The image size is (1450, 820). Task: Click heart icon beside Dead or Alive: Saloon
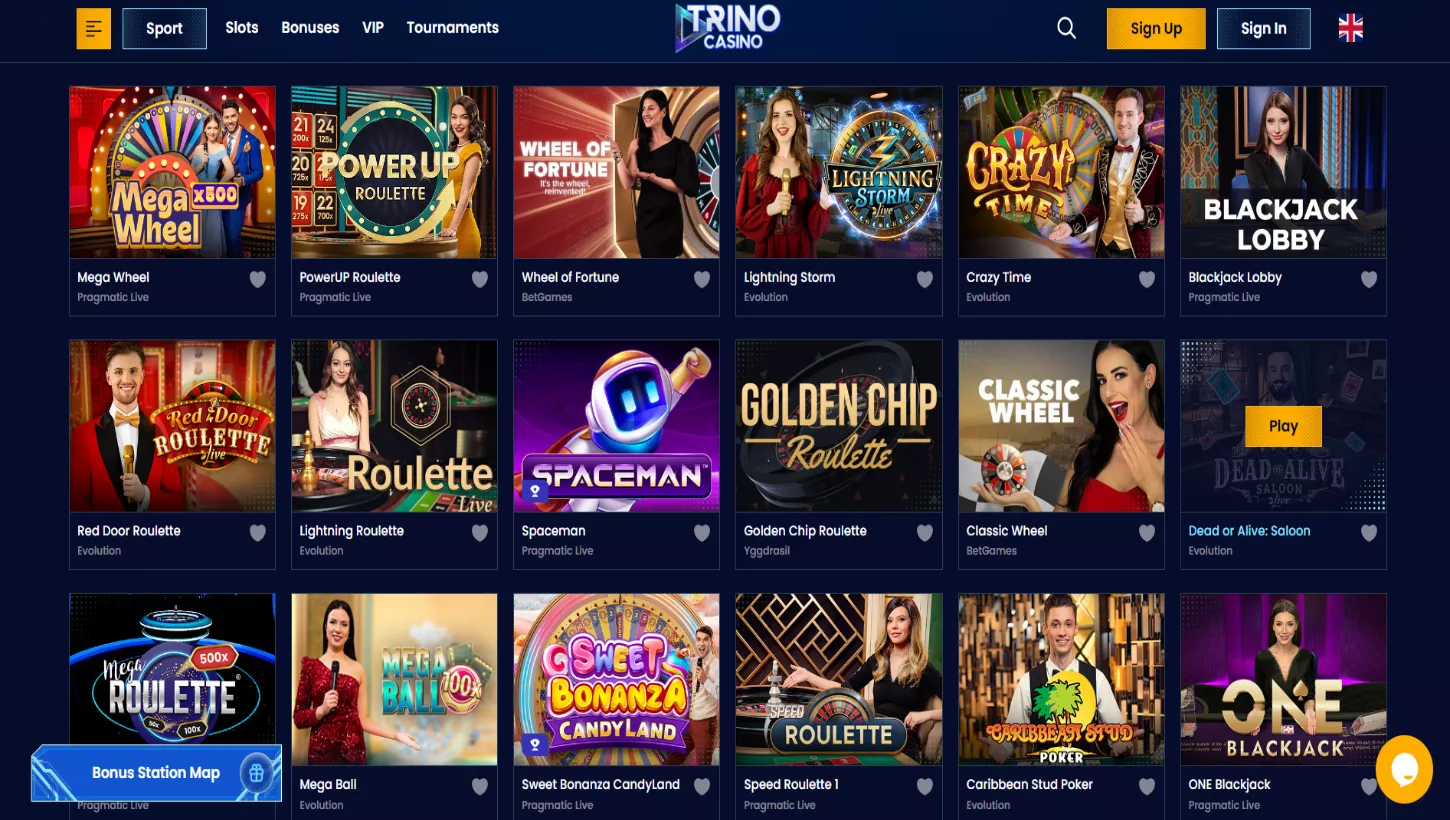pyautogui.click(x=1369, y=533)
